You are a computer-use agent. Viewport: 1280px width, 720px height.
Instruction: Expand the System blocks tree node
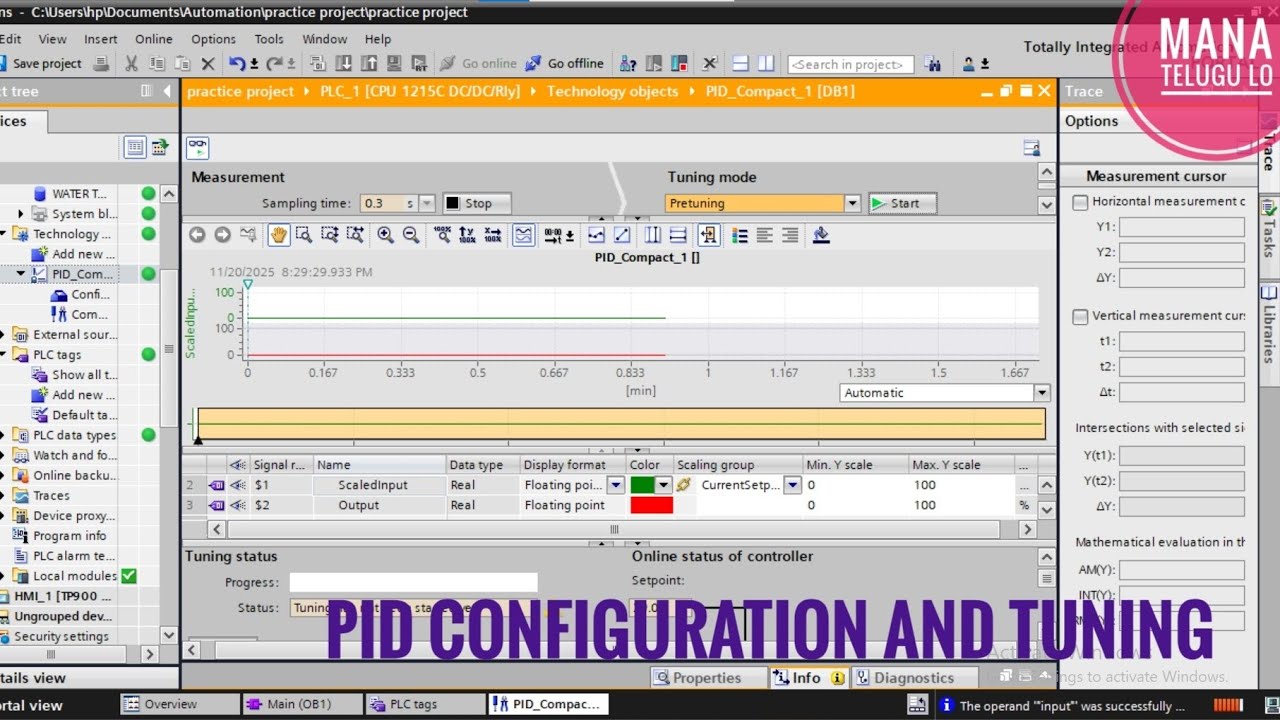[21, 214]
